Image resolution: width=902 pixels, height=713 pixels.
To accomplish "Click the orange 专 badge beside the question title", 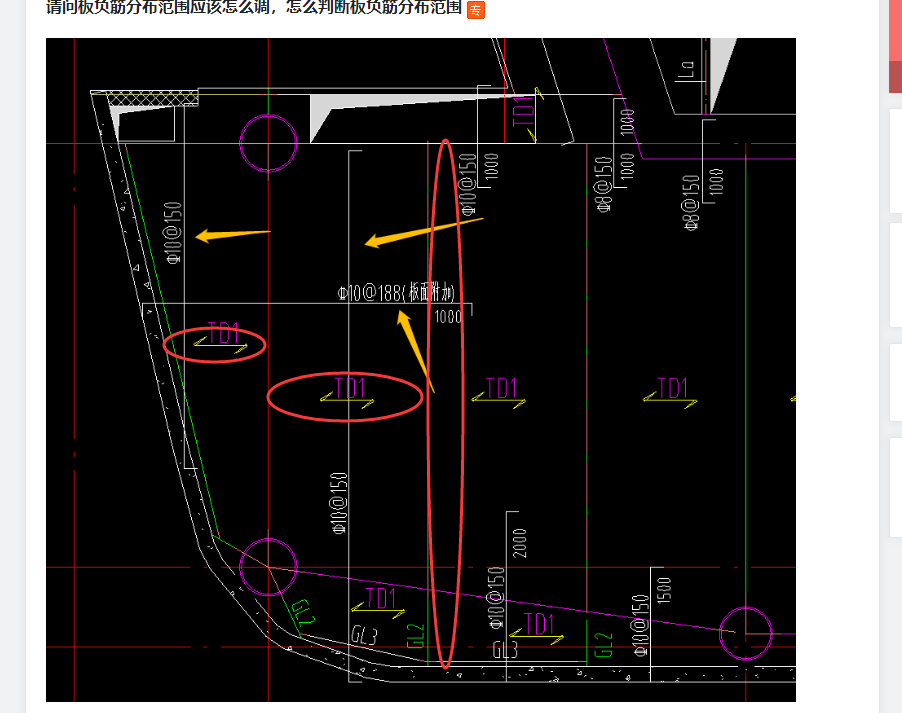I will click(476, 9).
